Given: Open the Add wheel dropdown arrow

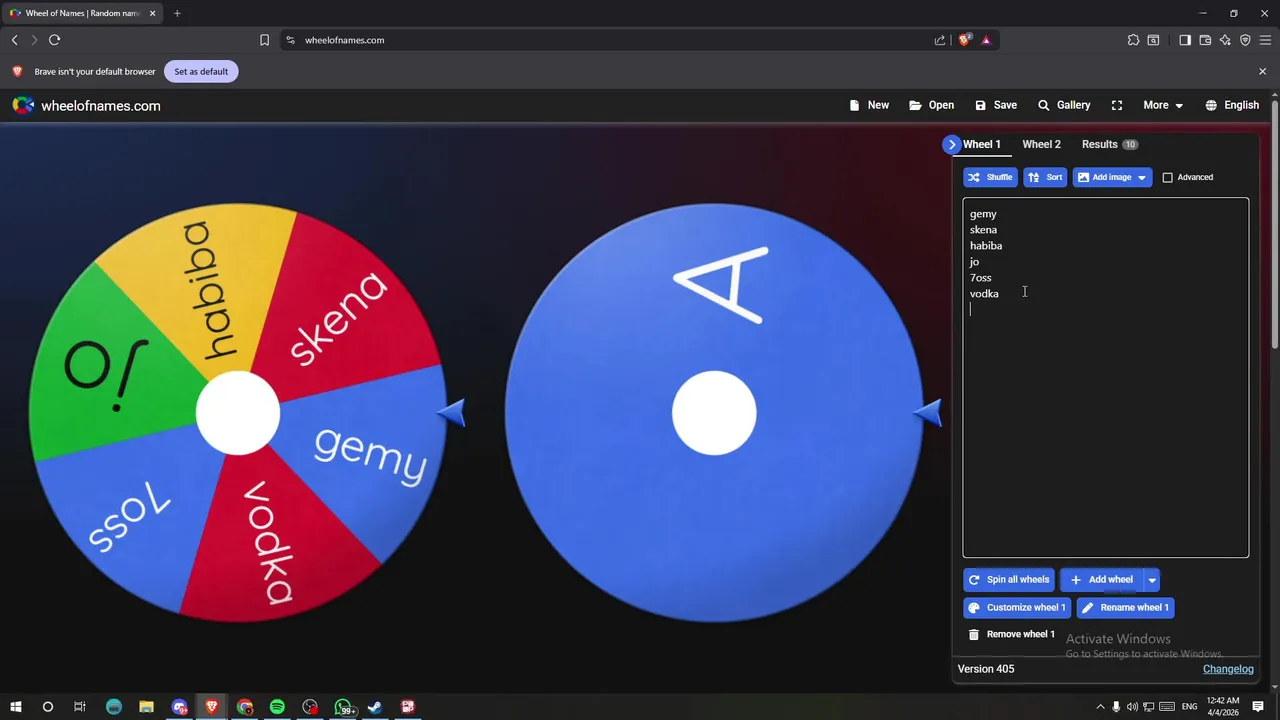Looking at the screenshot, I should (1152, 580).
